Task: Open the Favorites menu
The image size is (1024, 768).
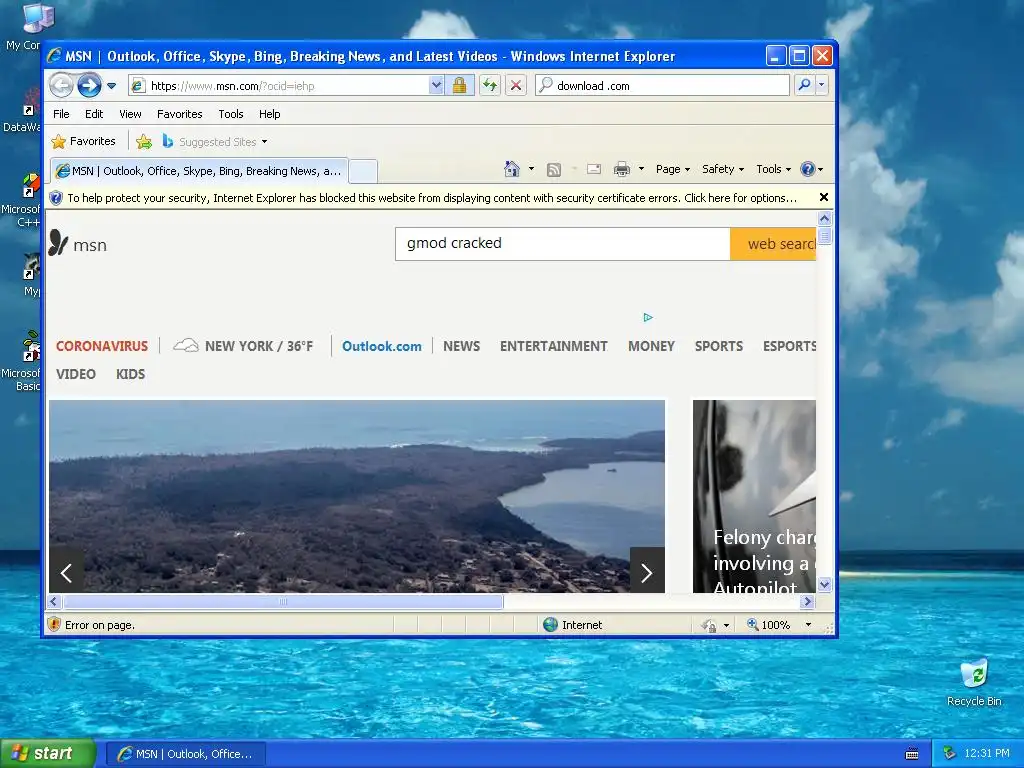Action: pyautogui.click(x=180, y=114)
